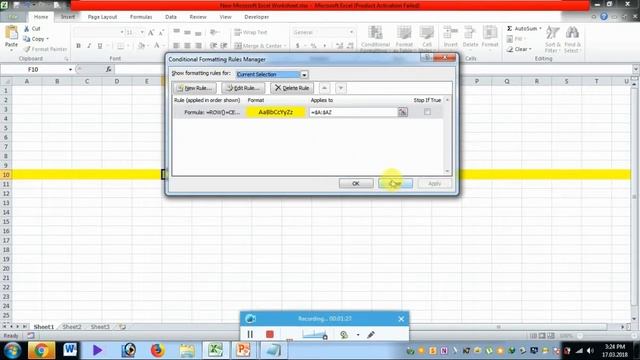
Task: Open Firefox from taskbar
Action: tap(158, 350)
